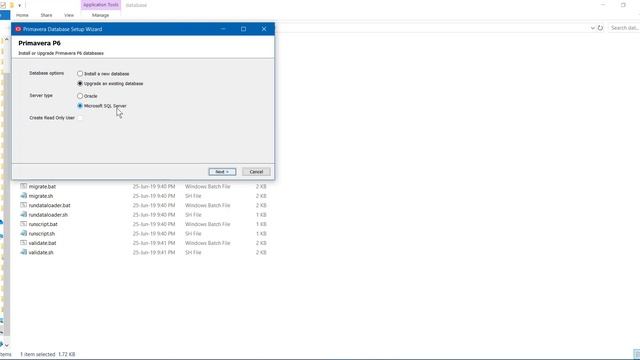The height and width of the screenshot is (360, 640).
Task: Click SH File type of validate.sh
Action: coord(193,252)
